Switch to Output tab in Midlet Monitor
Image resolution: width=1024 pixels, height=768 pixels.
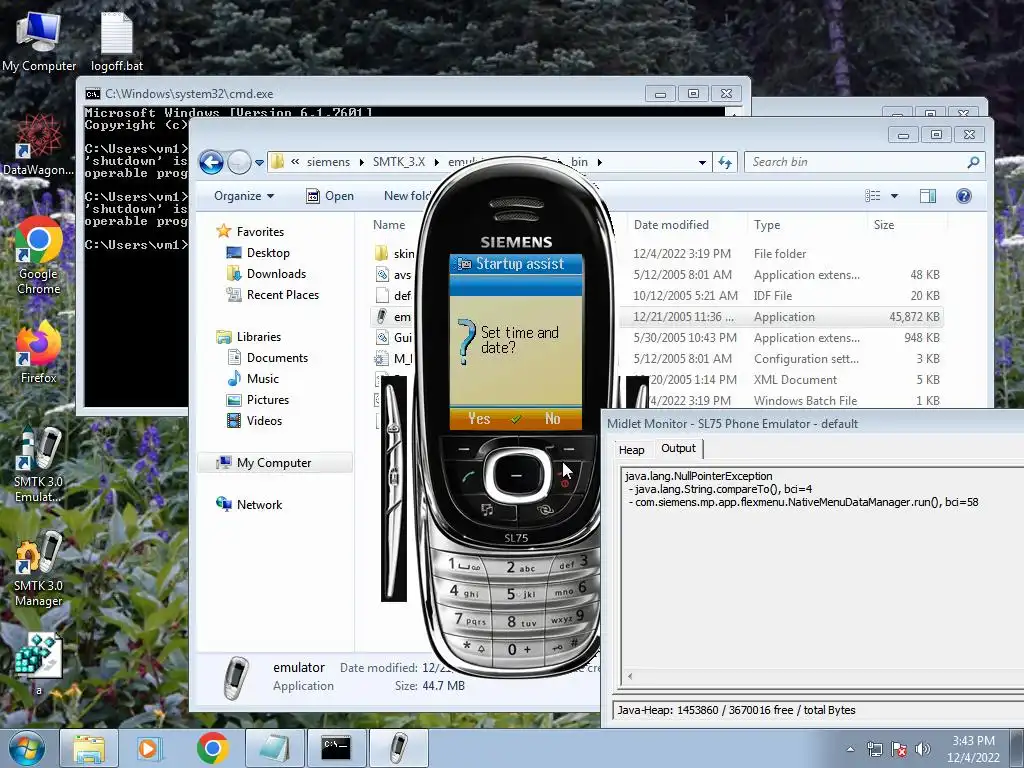tap(678, 449)
